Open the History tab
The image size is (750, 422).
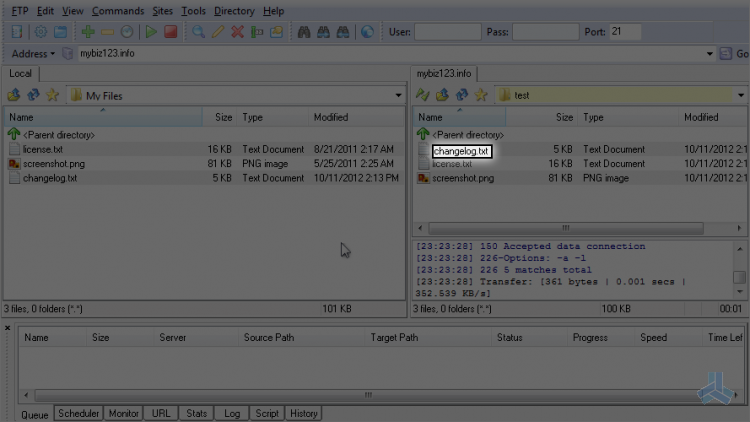[304, 413]
